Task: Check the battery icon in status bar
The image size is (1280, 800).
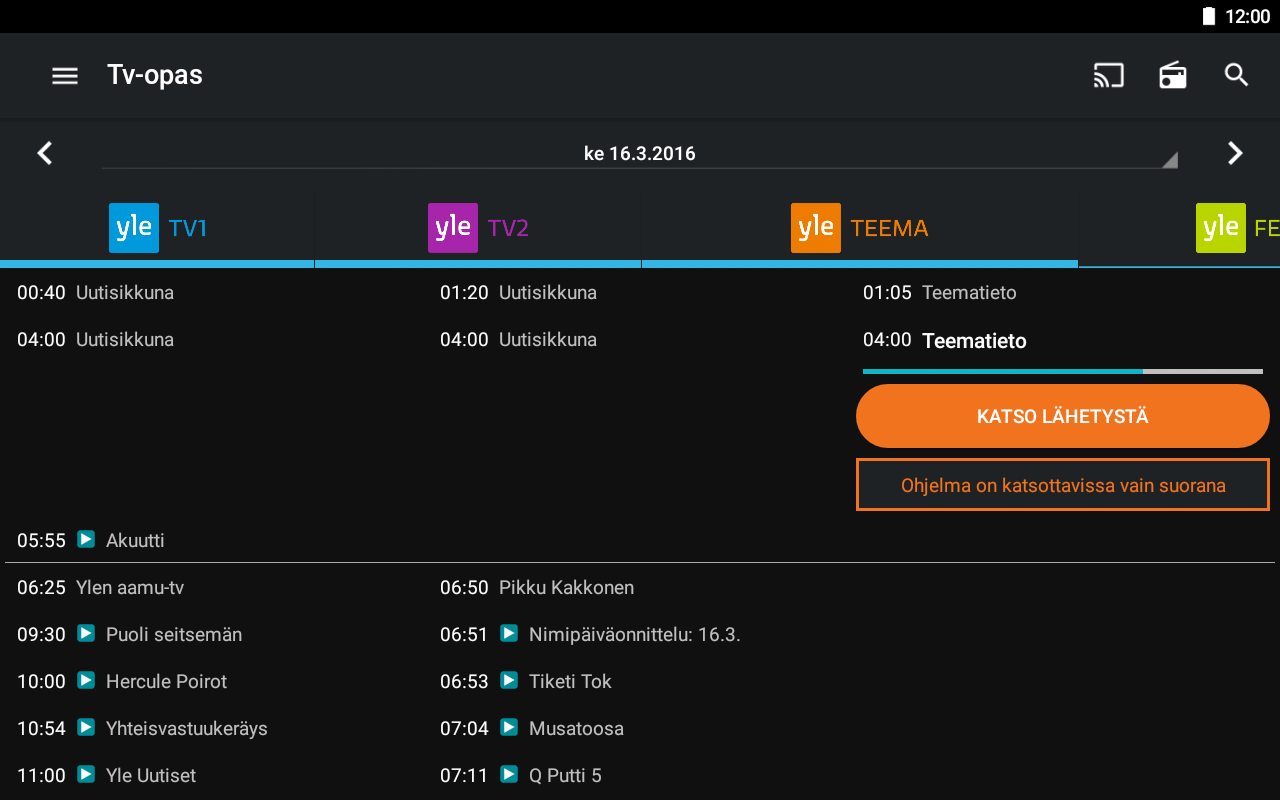Action: [1209, 16]
